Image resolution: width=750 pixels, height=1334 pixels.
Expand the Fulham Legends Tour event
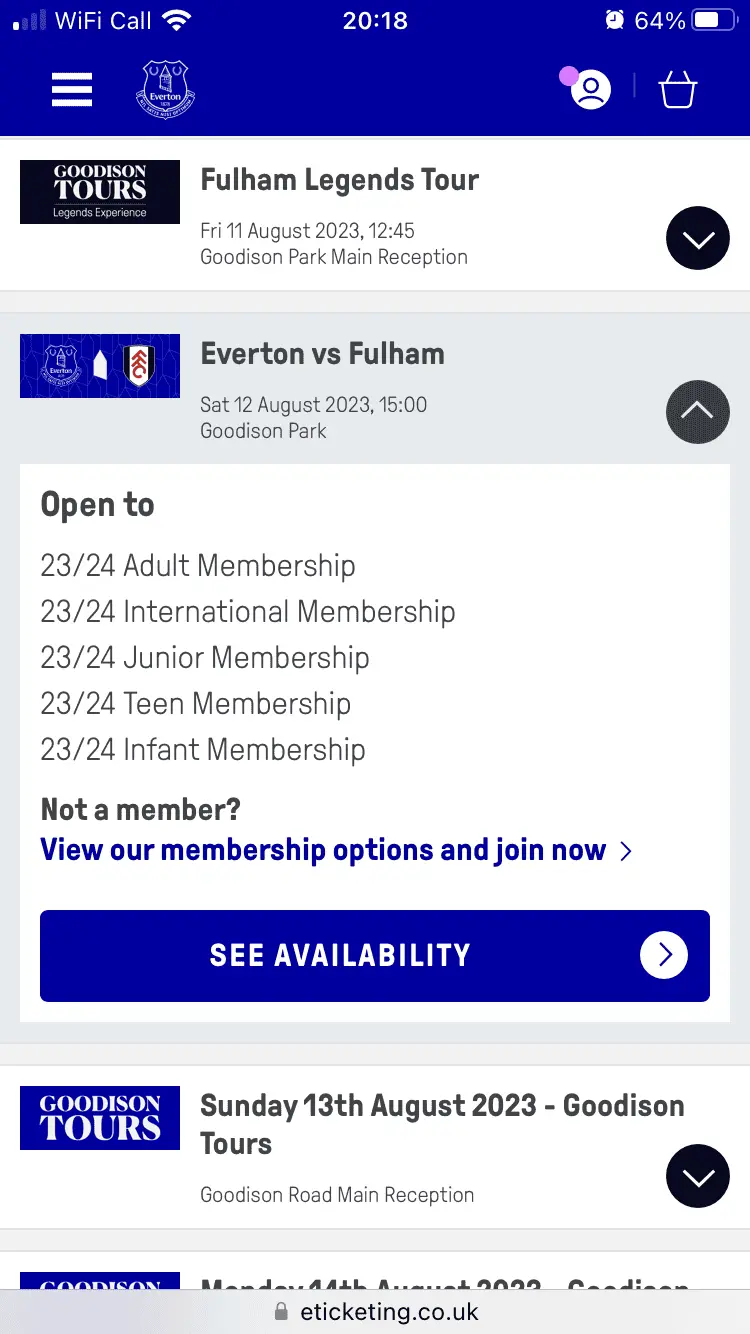tap(697, 238)
